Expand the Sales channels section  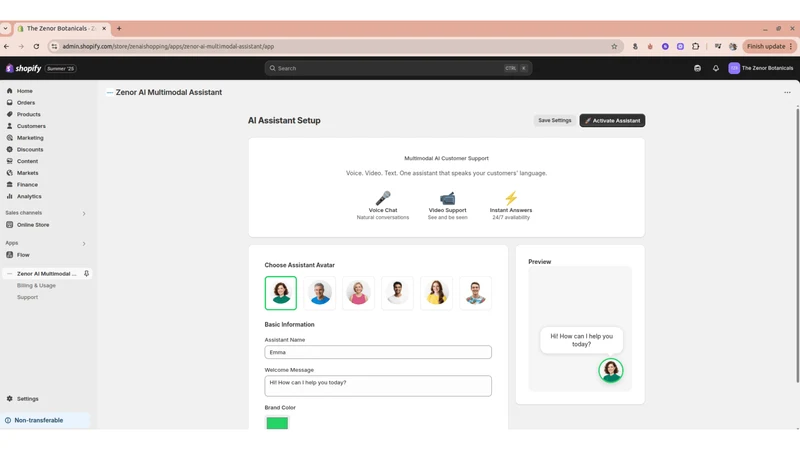[84, 213]
